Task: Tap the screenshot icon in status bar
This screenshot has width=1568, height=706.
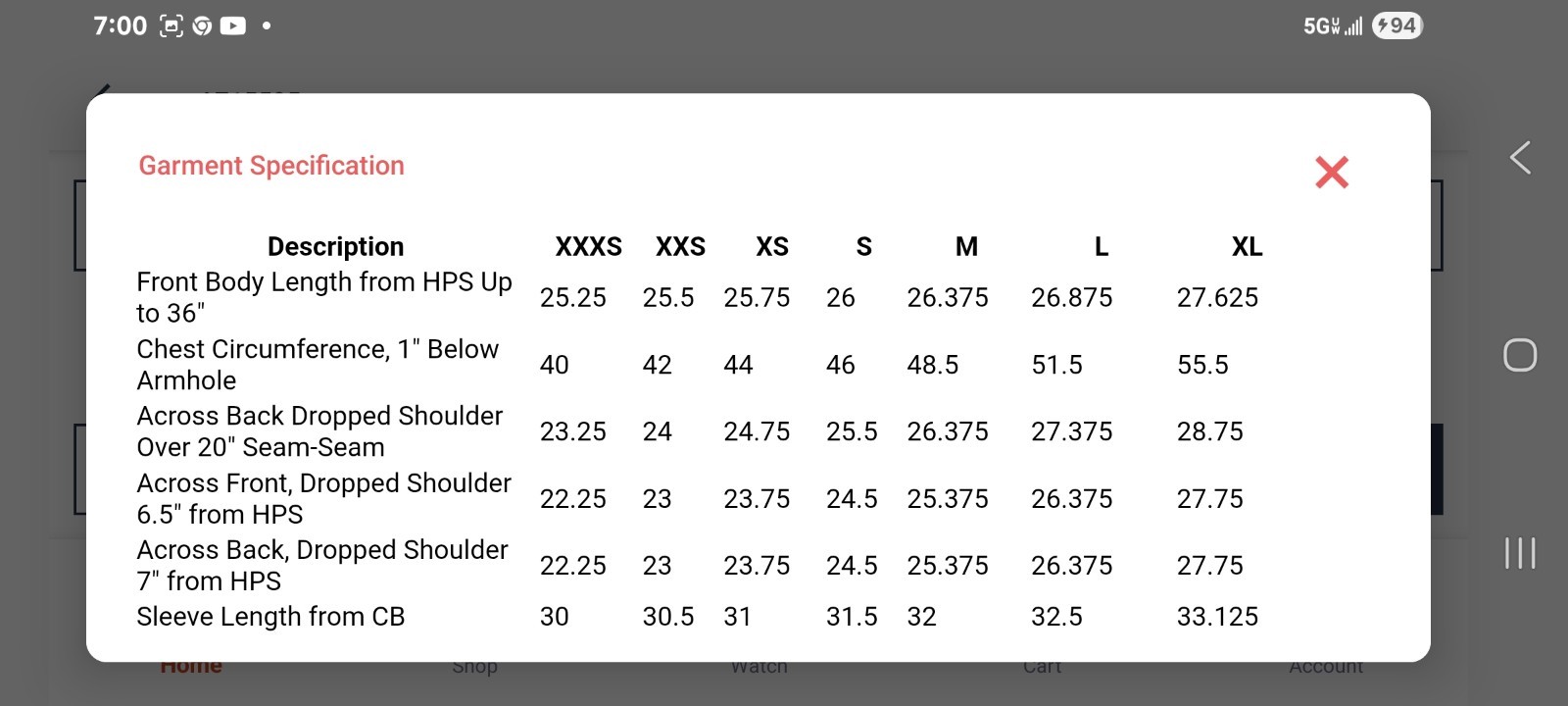Action: pyautogui.click(x=171, y=25)
